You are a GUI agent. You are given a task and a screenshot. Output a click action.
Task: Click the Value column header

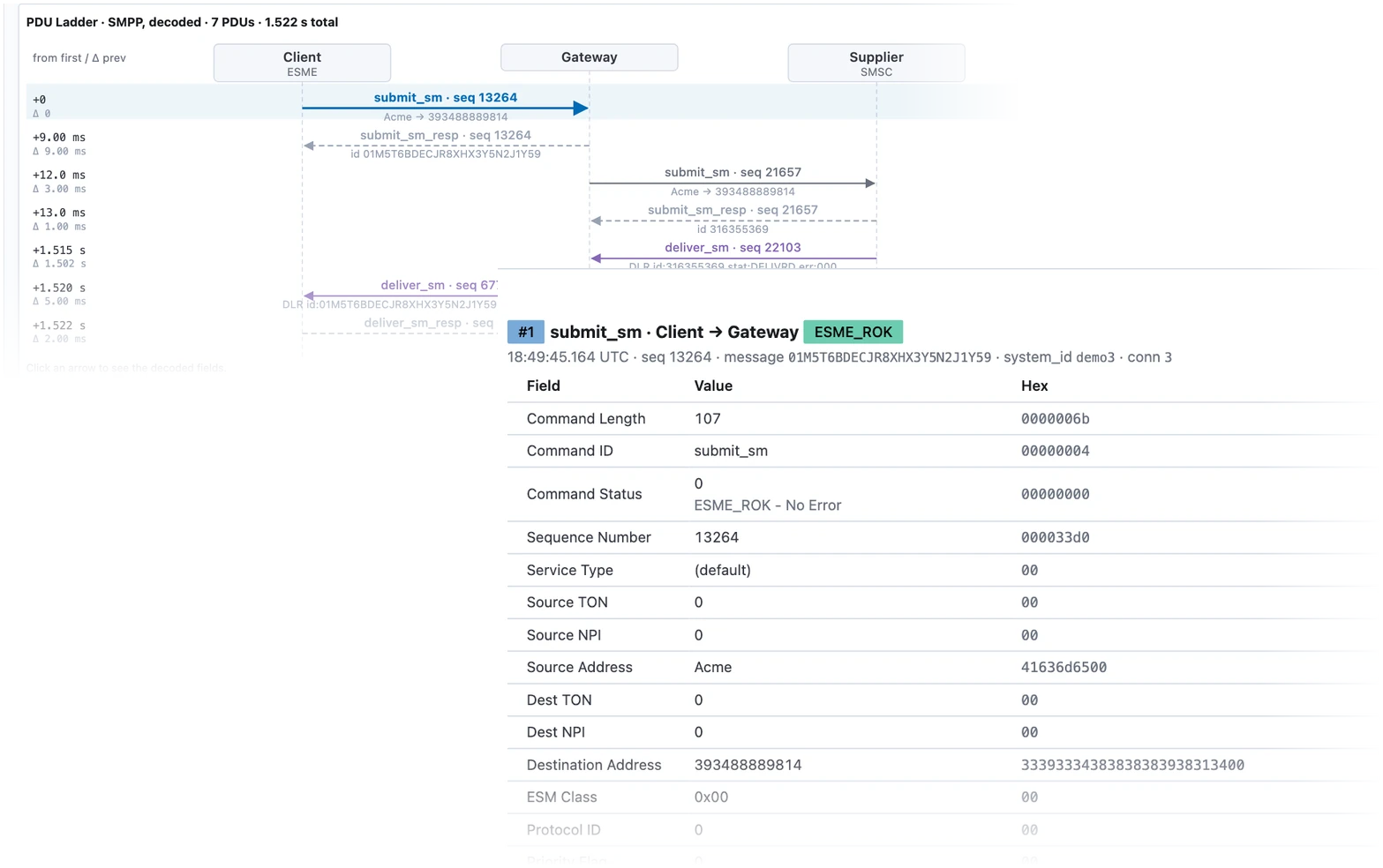pos(713,385)
